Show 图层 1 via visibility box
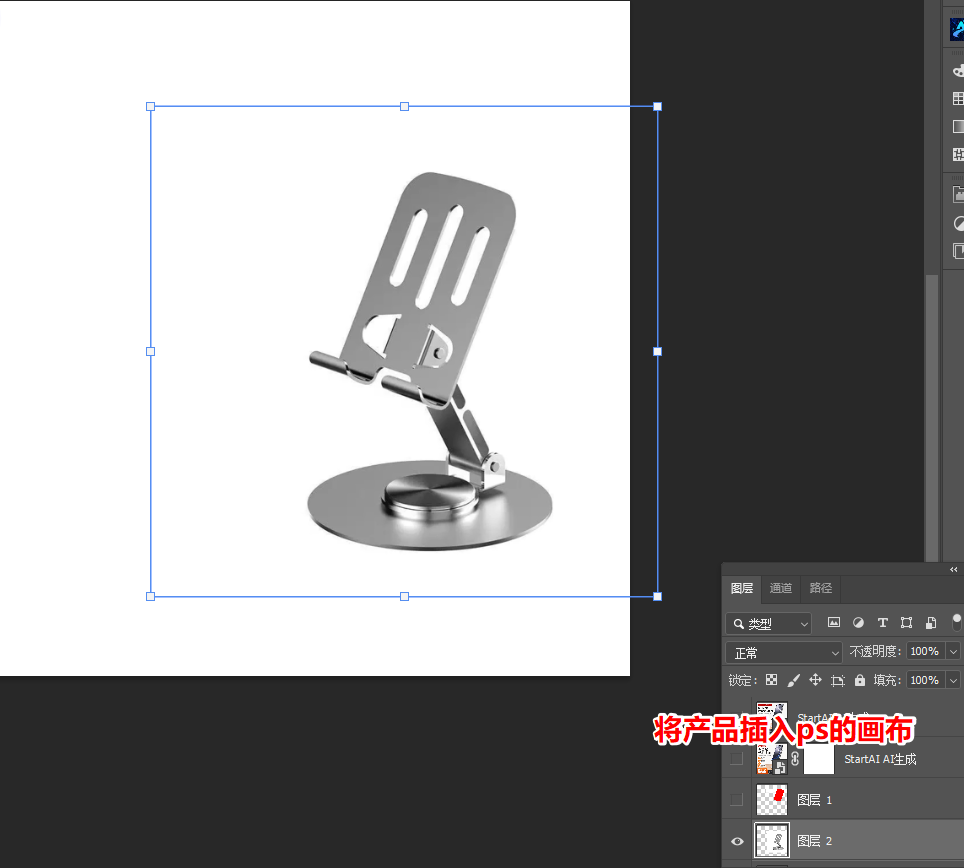 [x=737, y=799]
